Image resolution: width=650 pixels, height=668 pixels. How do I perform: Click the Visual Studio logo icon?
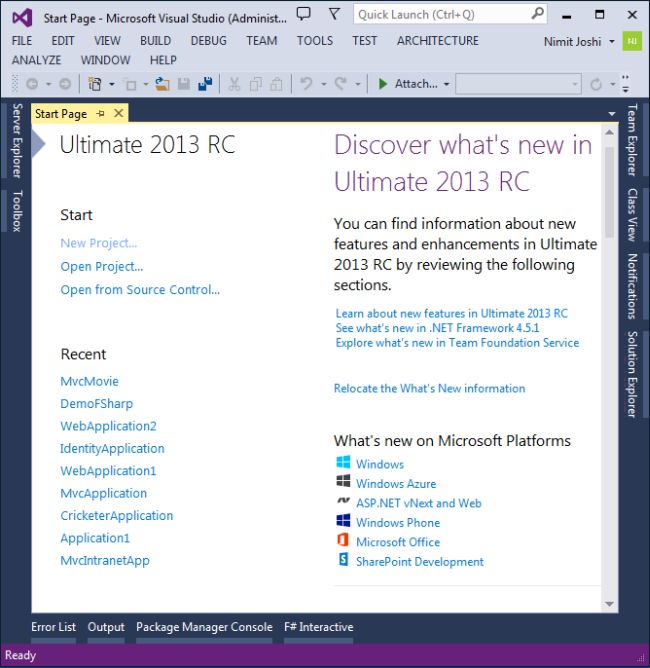22,18
